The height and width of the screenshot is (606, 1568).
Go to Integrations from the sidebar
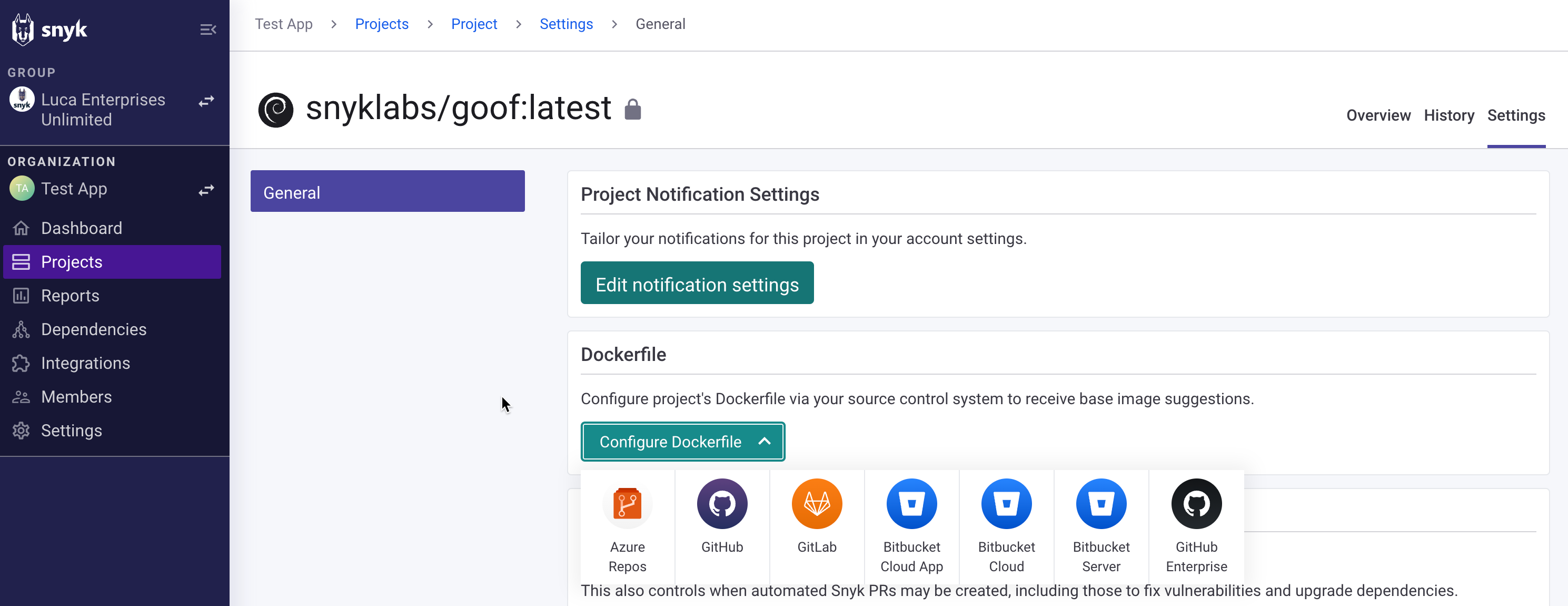(x=85, y=363)
